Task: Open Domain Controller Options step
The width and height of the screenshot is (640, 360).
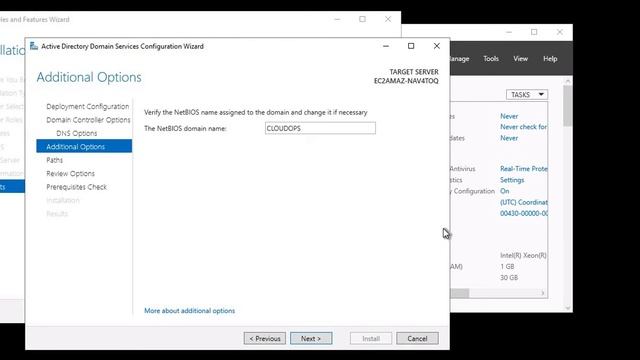Action: pyautogui.click(x=88, y=120)
